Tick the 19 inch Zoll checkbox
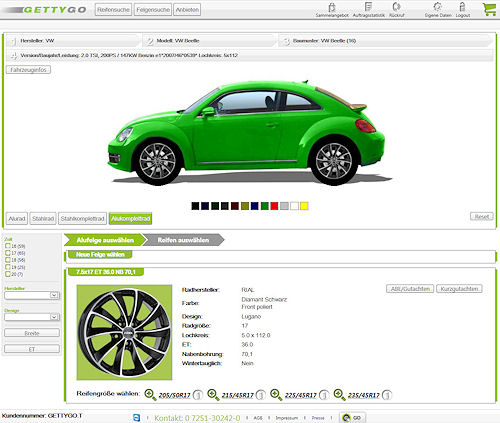This screenshot has width=500, height=423. (x=8, y=267)
